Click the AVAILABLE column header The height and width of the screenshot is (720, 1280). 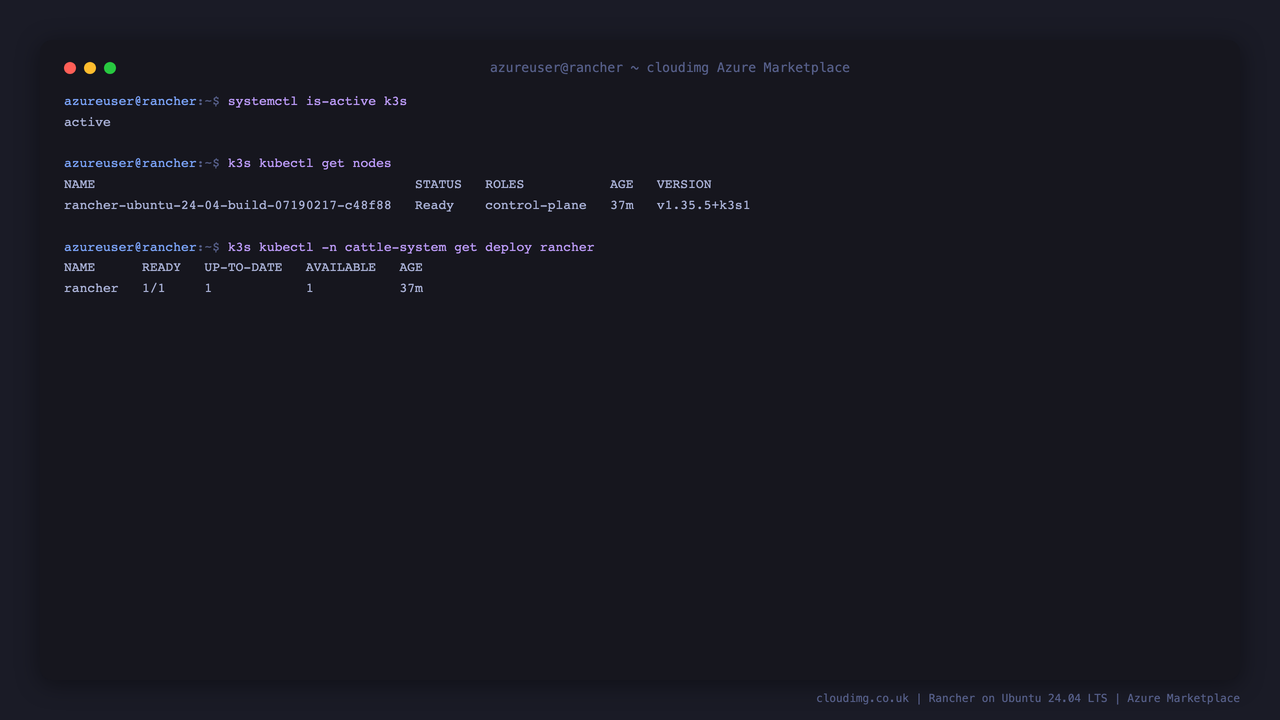[x=341, y=267]
